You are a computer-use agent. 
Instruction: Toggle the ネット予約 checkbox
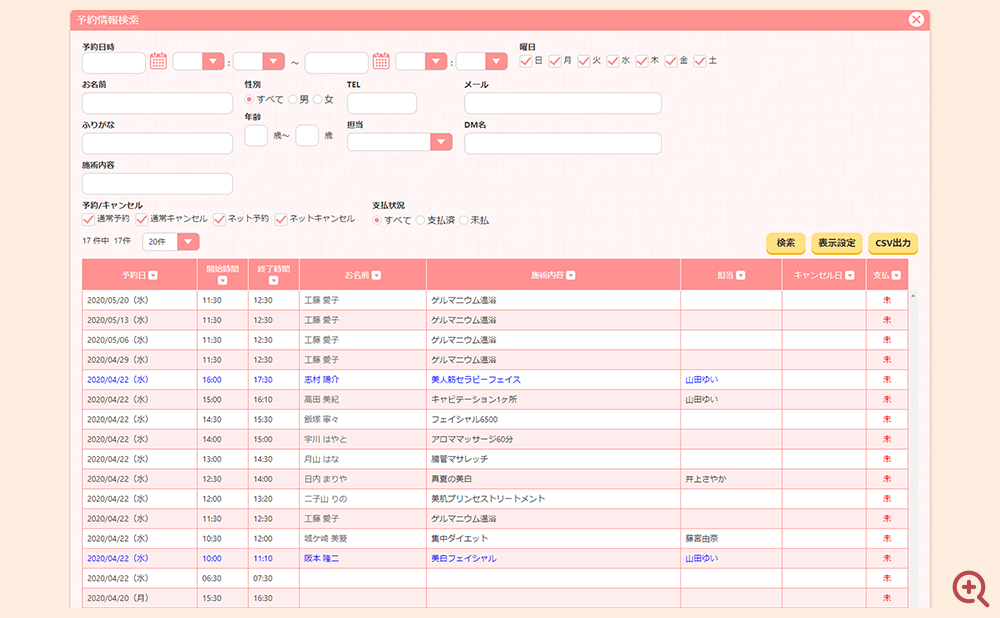click(219, 219)
